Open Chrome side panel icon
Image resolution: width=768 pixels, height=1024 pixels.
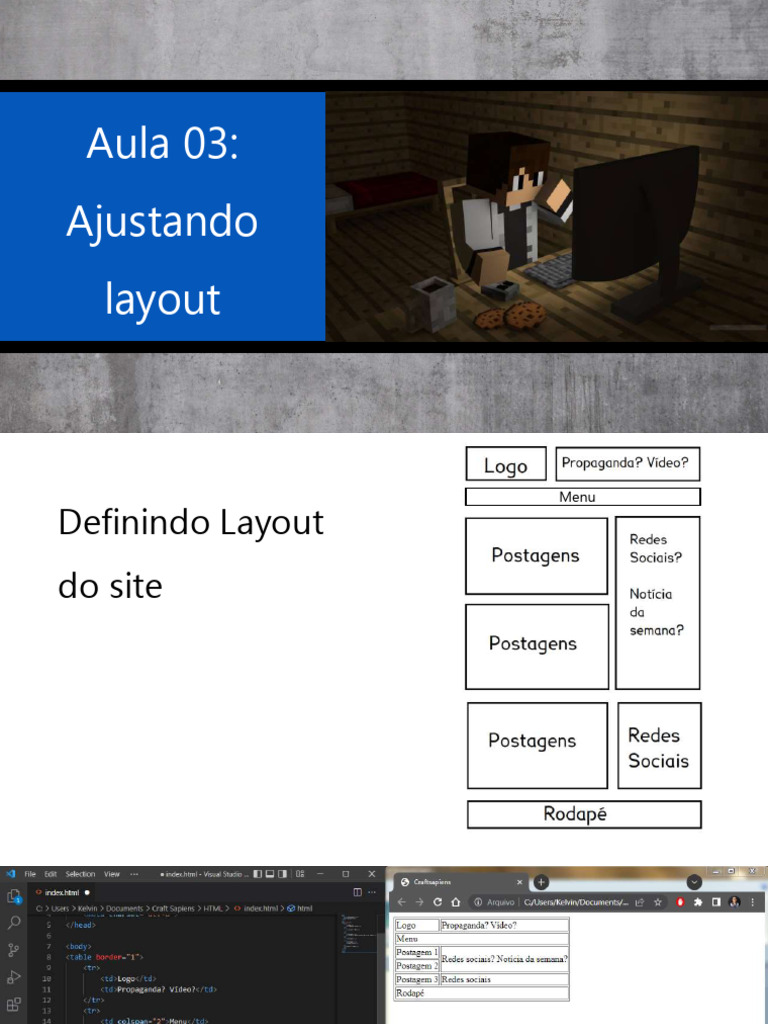coord(716,902)
